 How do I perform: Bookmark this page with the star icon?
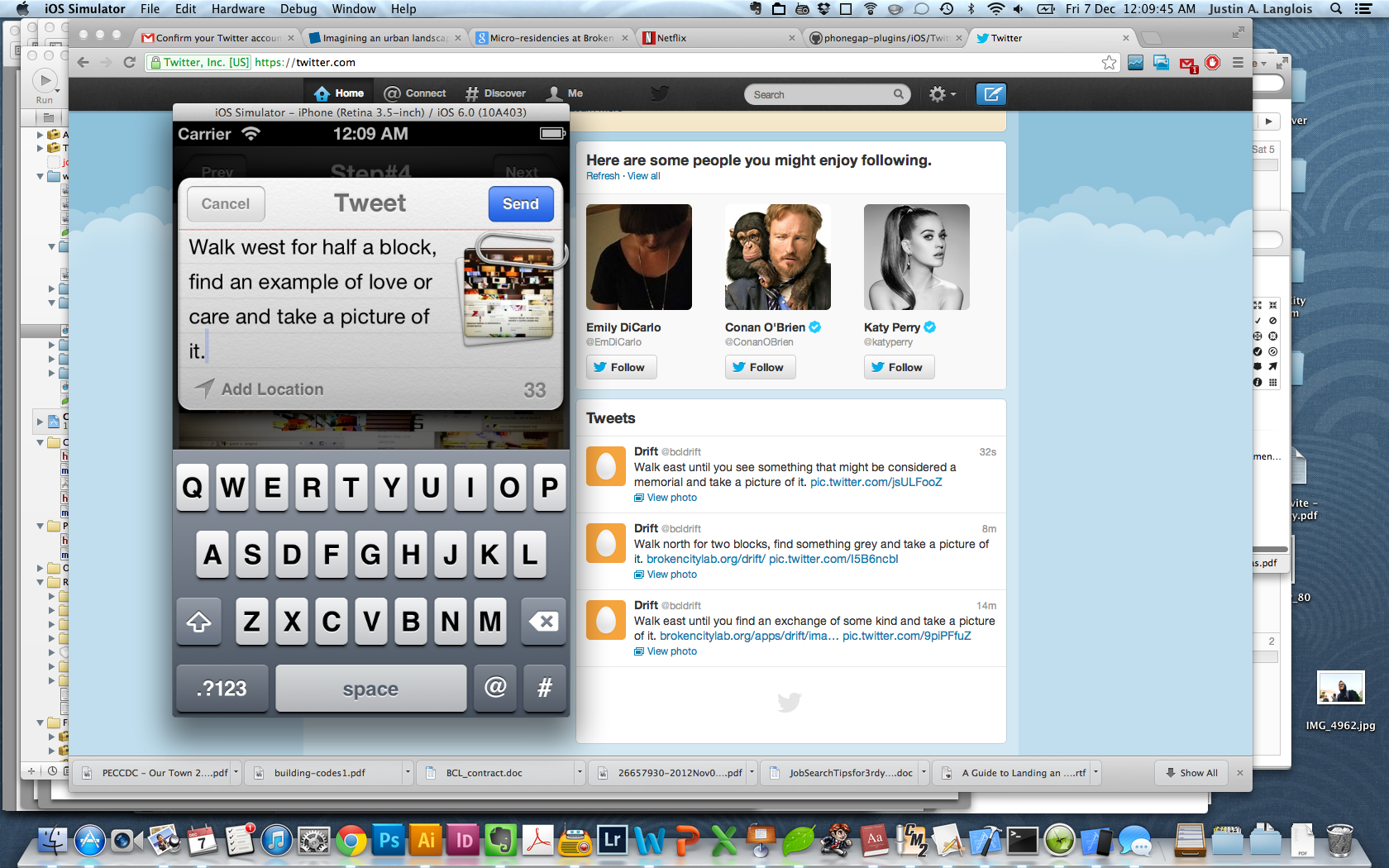tap(1109, 63)
